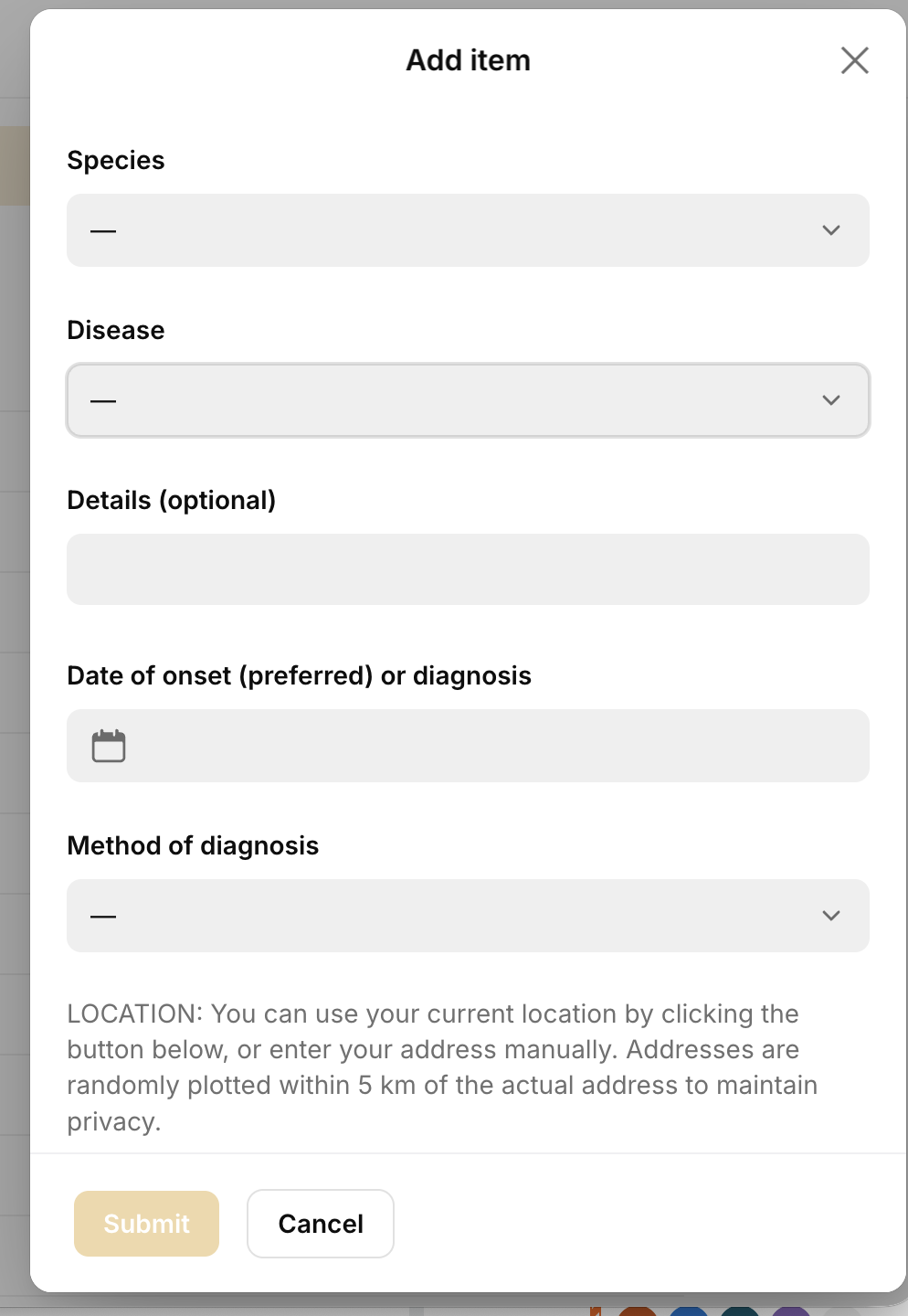Click the LOCATION privacy note paragraph

(x=442, y=1067)
